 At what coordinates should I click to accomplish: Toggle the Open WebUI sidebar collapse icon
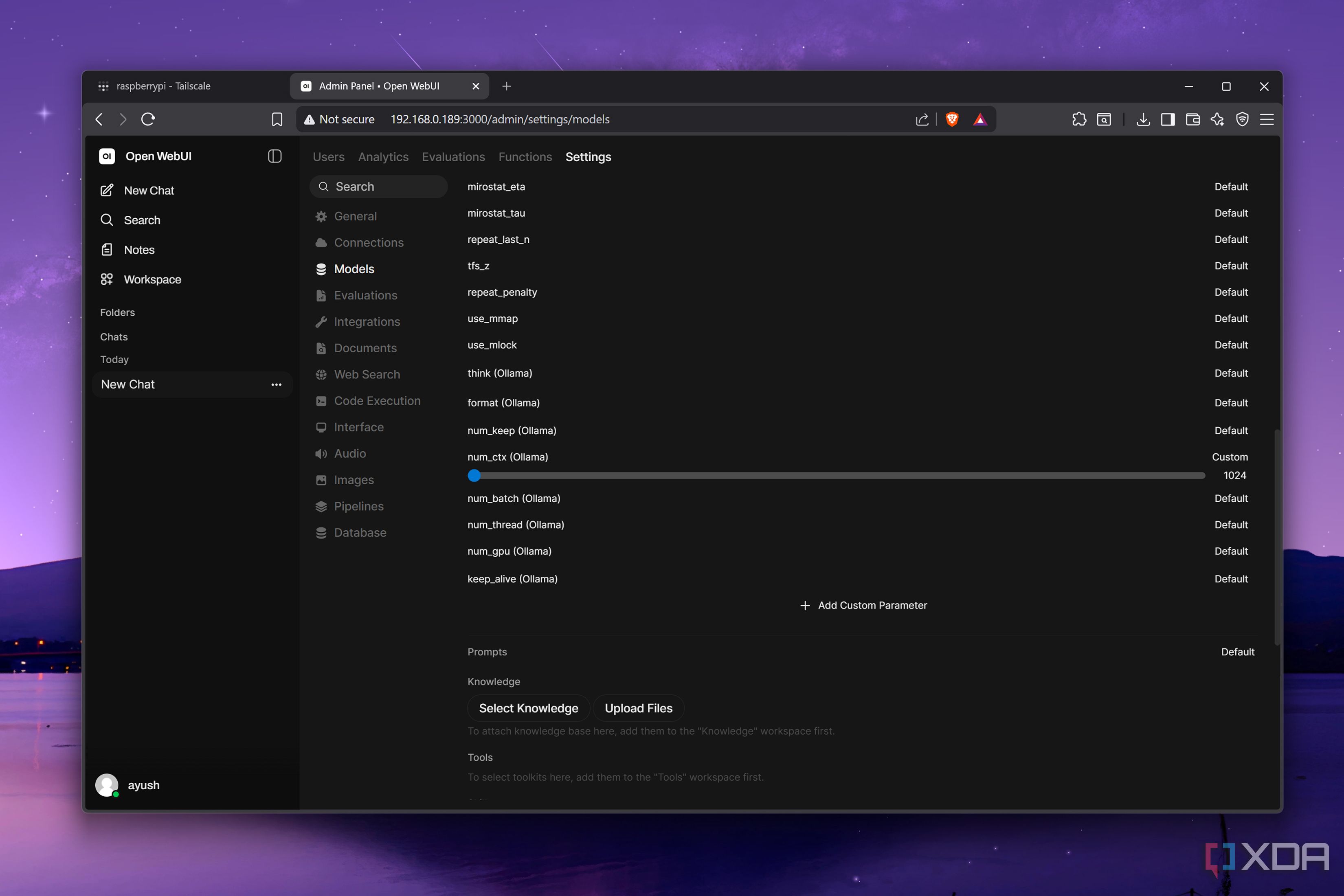click(274, 156)
